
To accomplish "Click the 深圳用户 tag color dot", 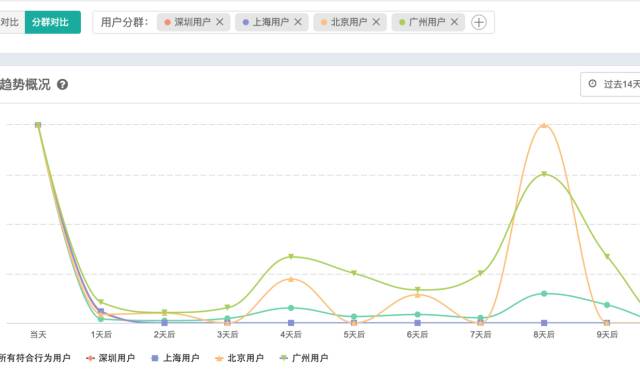I will click(167, 22).
